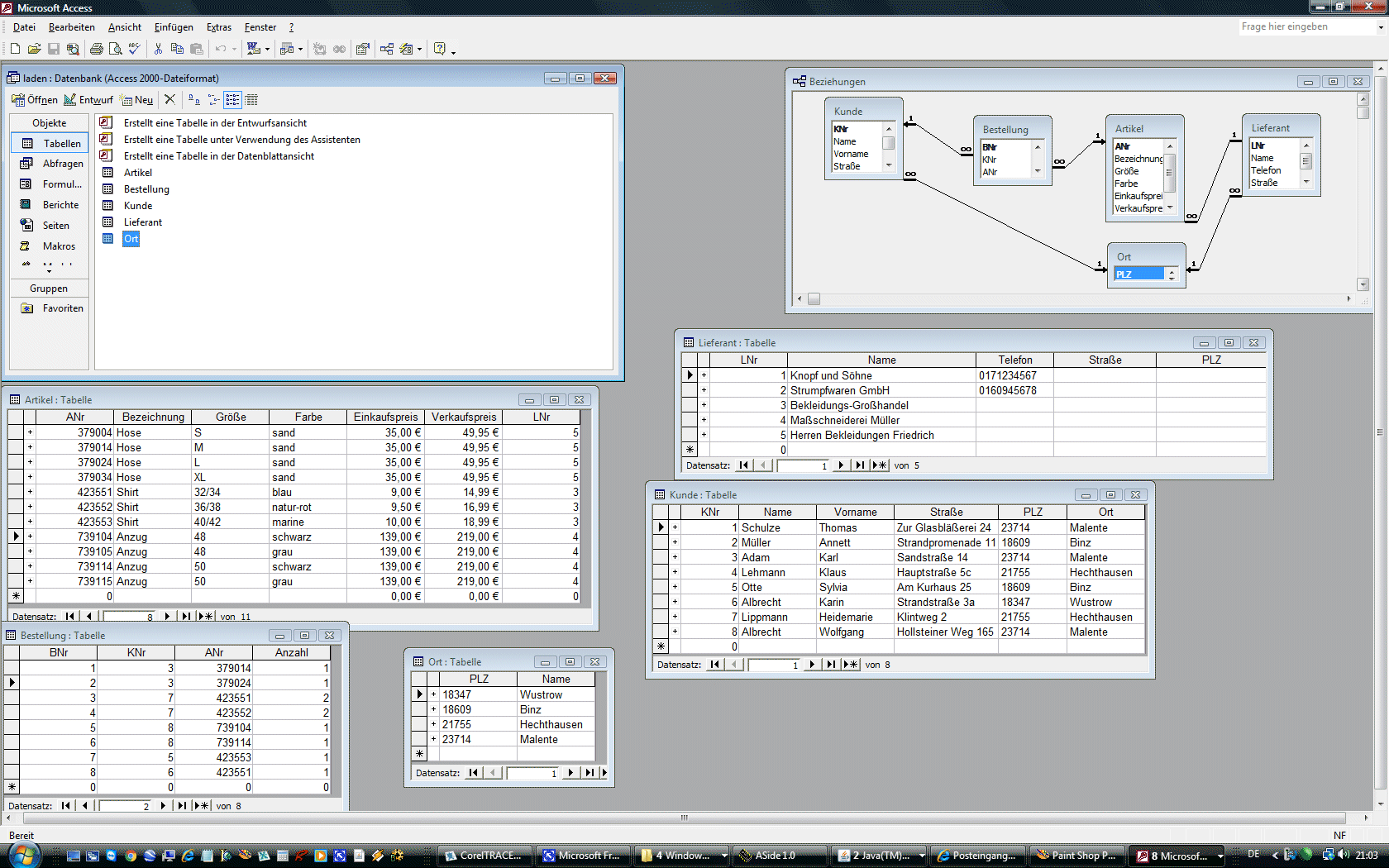Click the main Access horizontal scrollbar

[686, 818]
